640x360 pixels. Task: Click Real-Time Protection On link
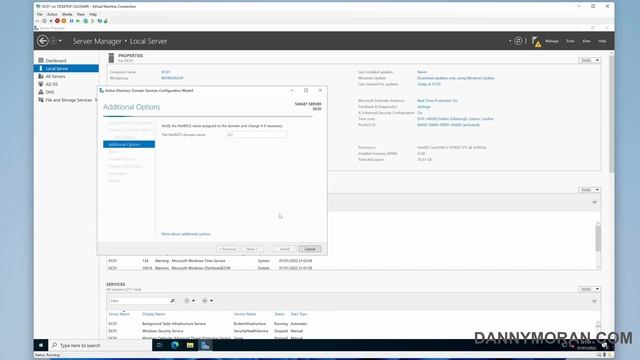coord(437,100)
